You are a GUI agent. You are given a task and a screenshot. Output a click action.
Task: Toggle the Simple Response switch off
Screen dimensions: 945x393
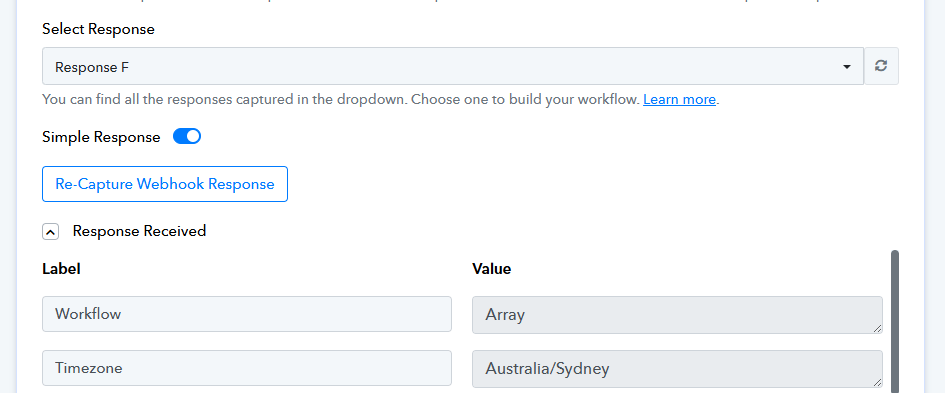pos(187,137)
